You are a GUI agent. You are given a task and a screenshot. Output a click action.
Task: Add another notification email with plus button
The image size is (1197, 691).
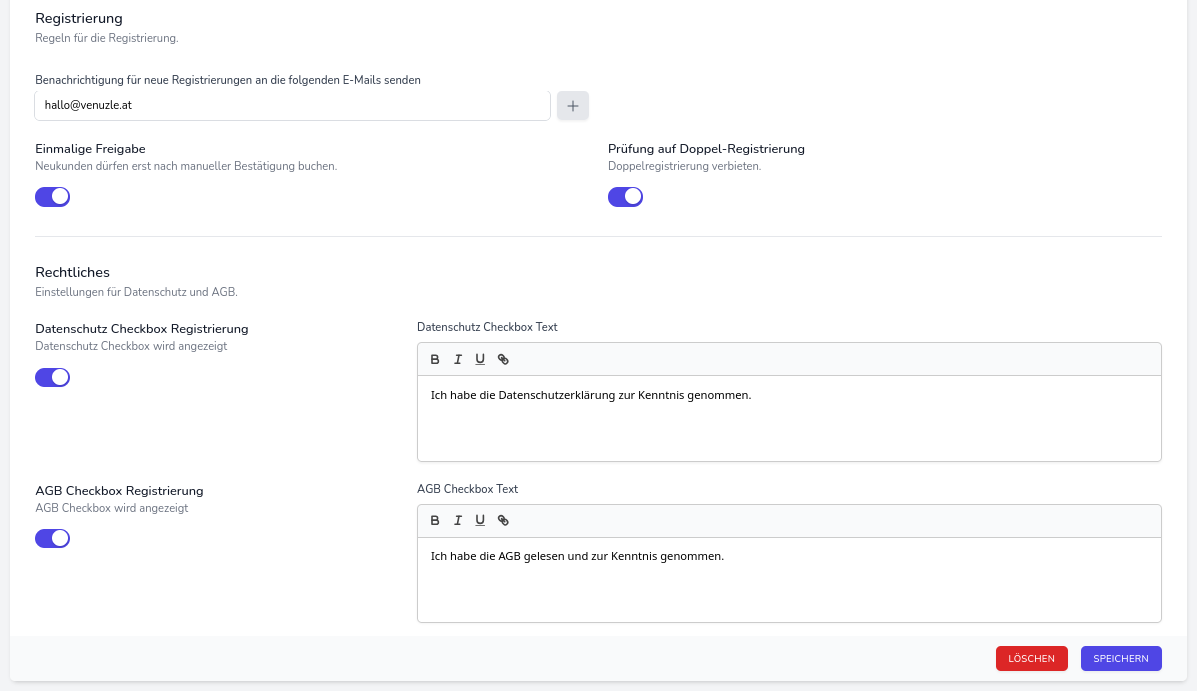(573, 105)
